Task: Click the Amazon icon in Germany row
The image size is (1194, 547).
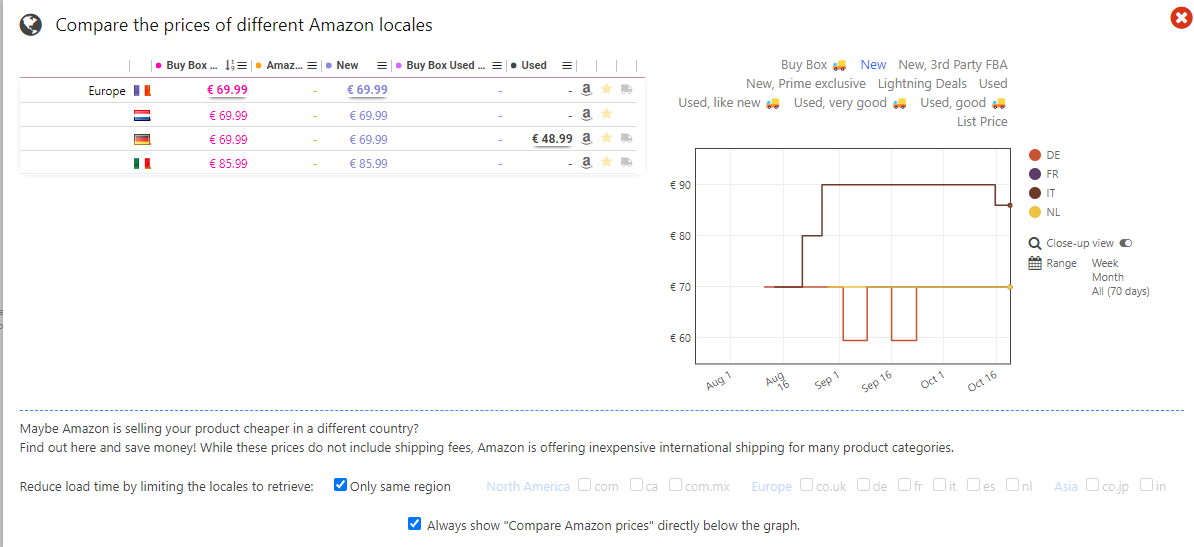Action: 587,139
